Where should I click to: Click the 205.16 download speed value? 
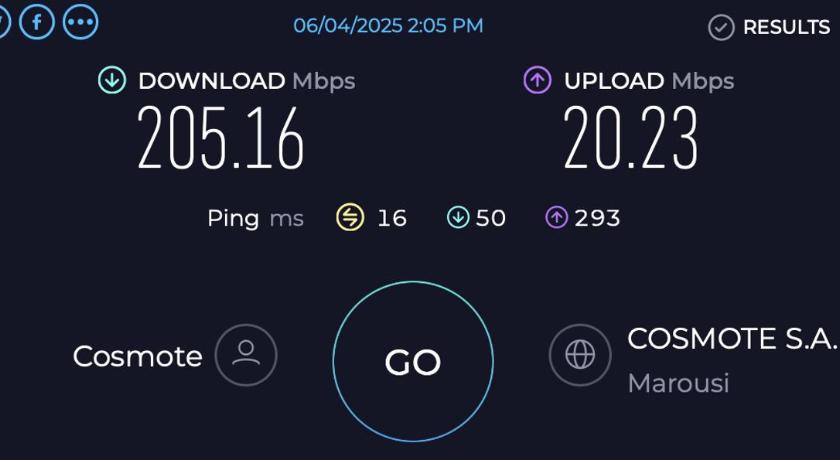(x=221, y=138)
